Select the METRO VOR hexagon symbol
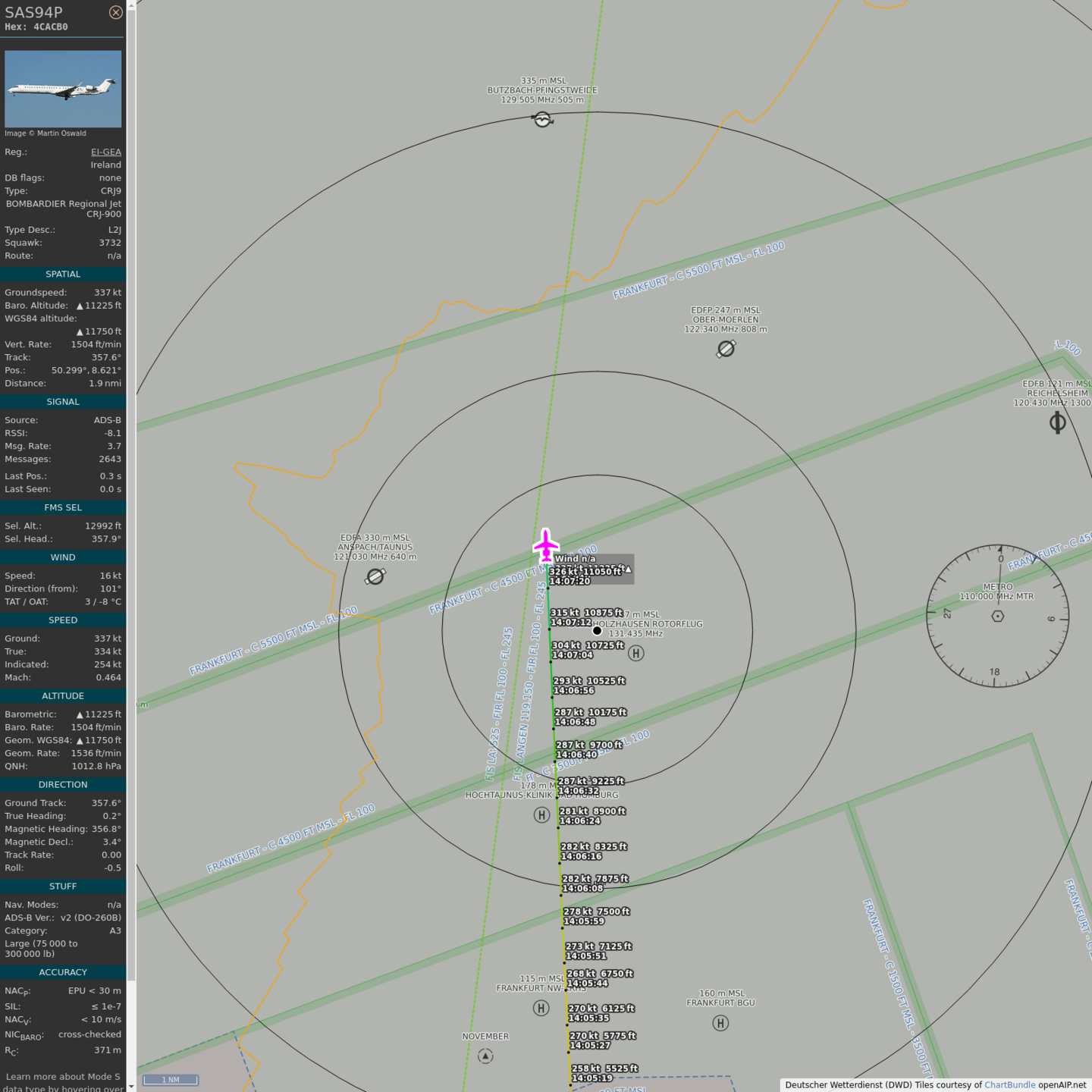This screenshot has height=1092, width=1092. click(x=998, y=616)
